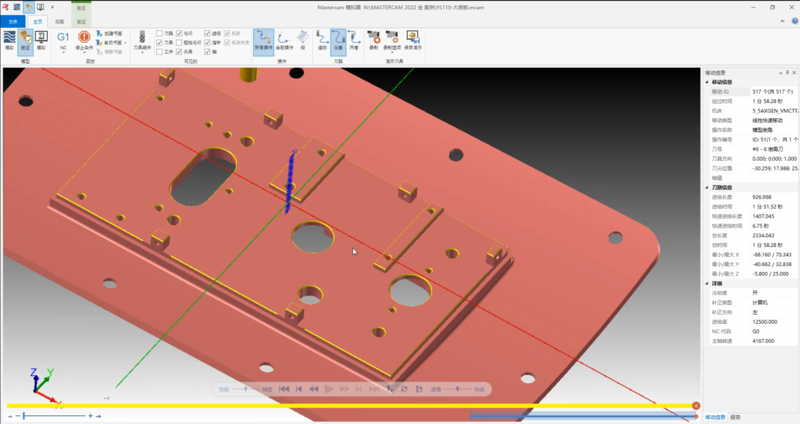Open the 停止条件 stop conditions icon
This screenshot has width=800, height=424.
(84, 41)
